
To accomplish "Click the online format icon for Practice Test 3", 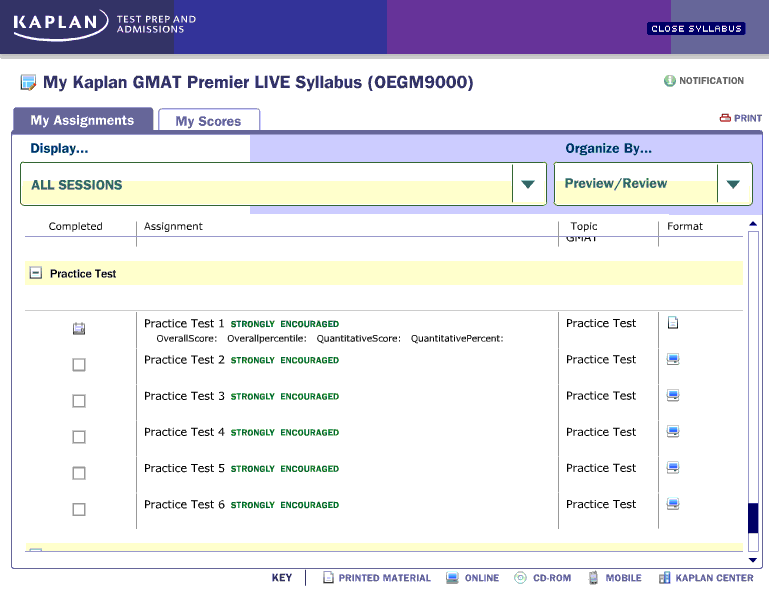I will 673,396.
